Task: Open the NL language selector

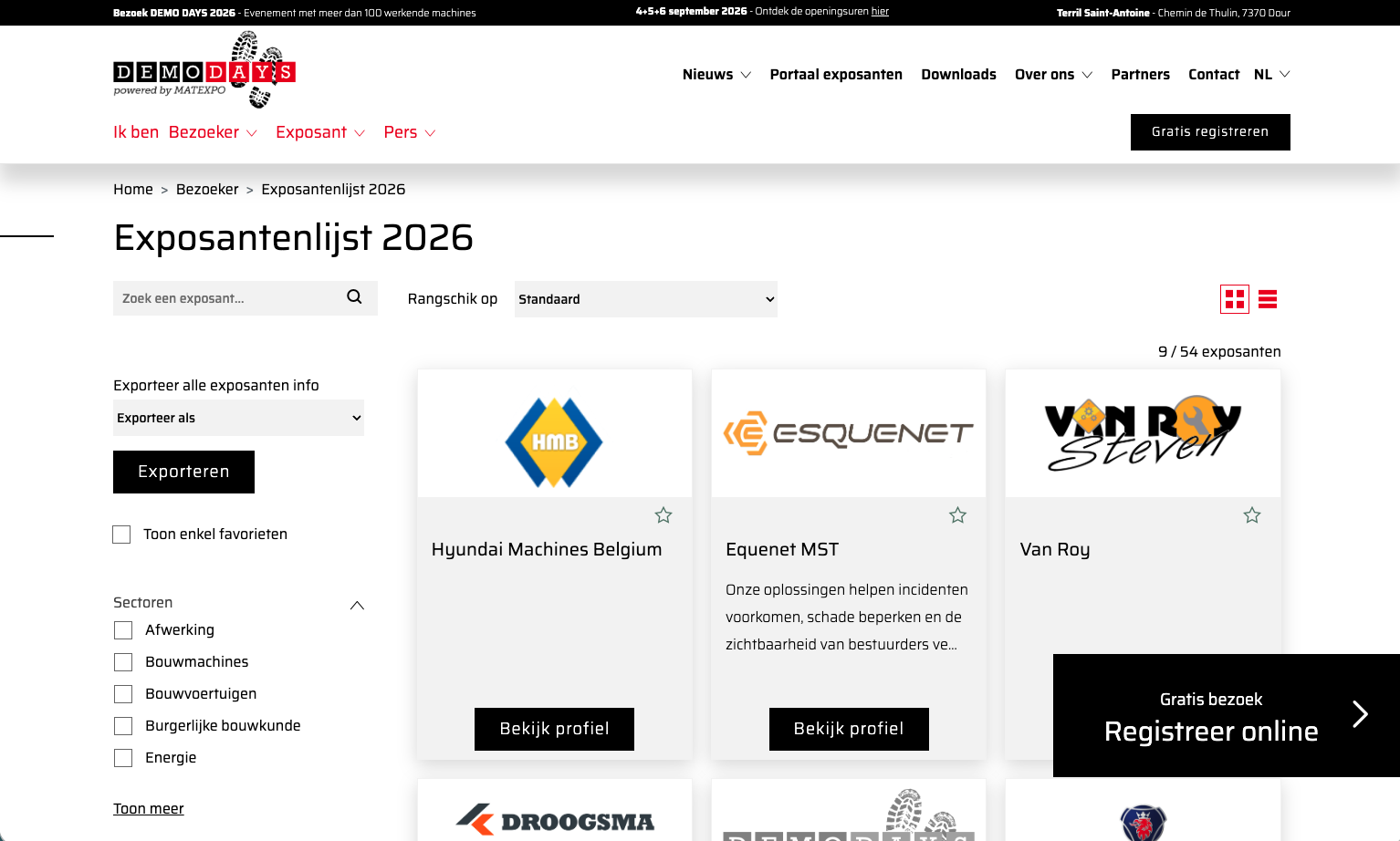Action: 1271,75
